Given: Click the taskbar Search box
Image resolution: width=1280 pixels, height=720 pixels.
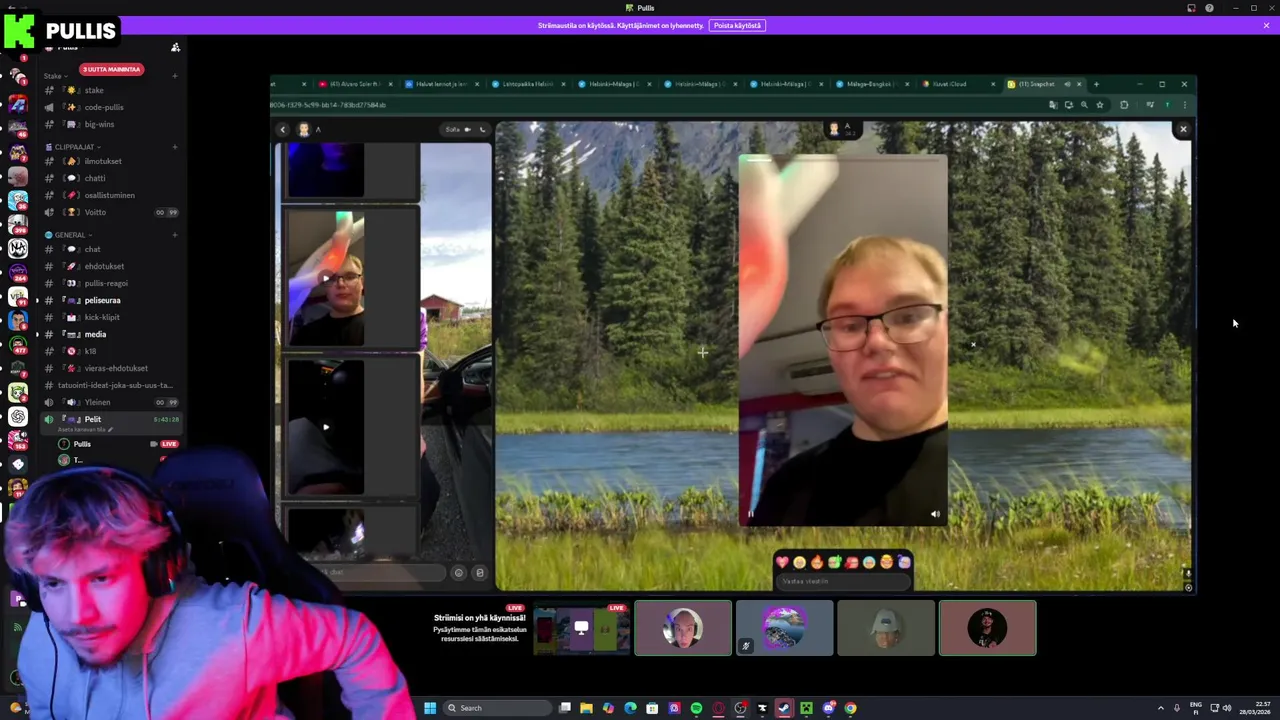Looking at the screenshot, I should 498,708.
